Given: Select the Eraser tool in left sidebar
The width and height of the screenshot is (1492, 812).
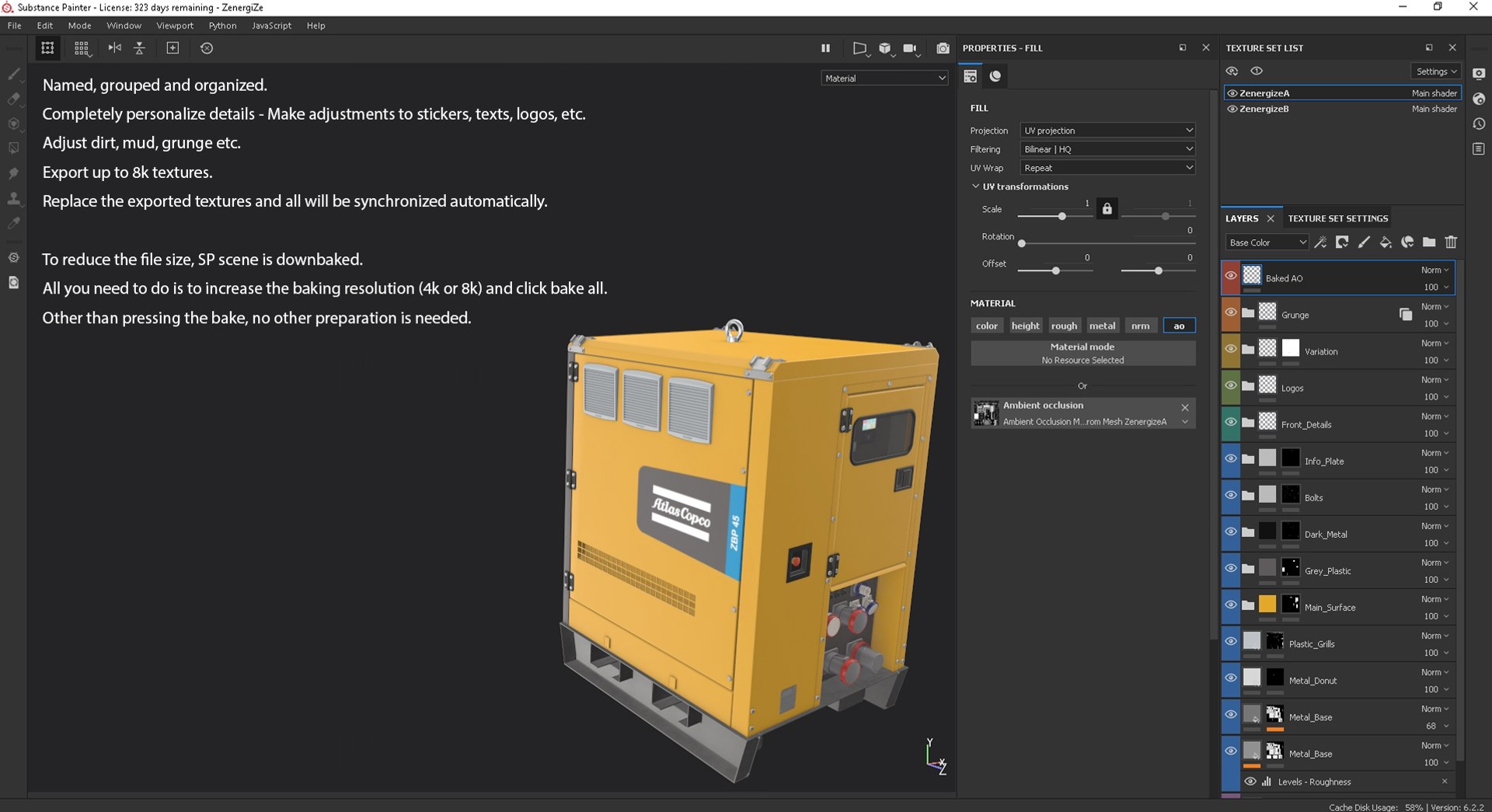Looking at the screenshot, I should [x=13, y=99].
